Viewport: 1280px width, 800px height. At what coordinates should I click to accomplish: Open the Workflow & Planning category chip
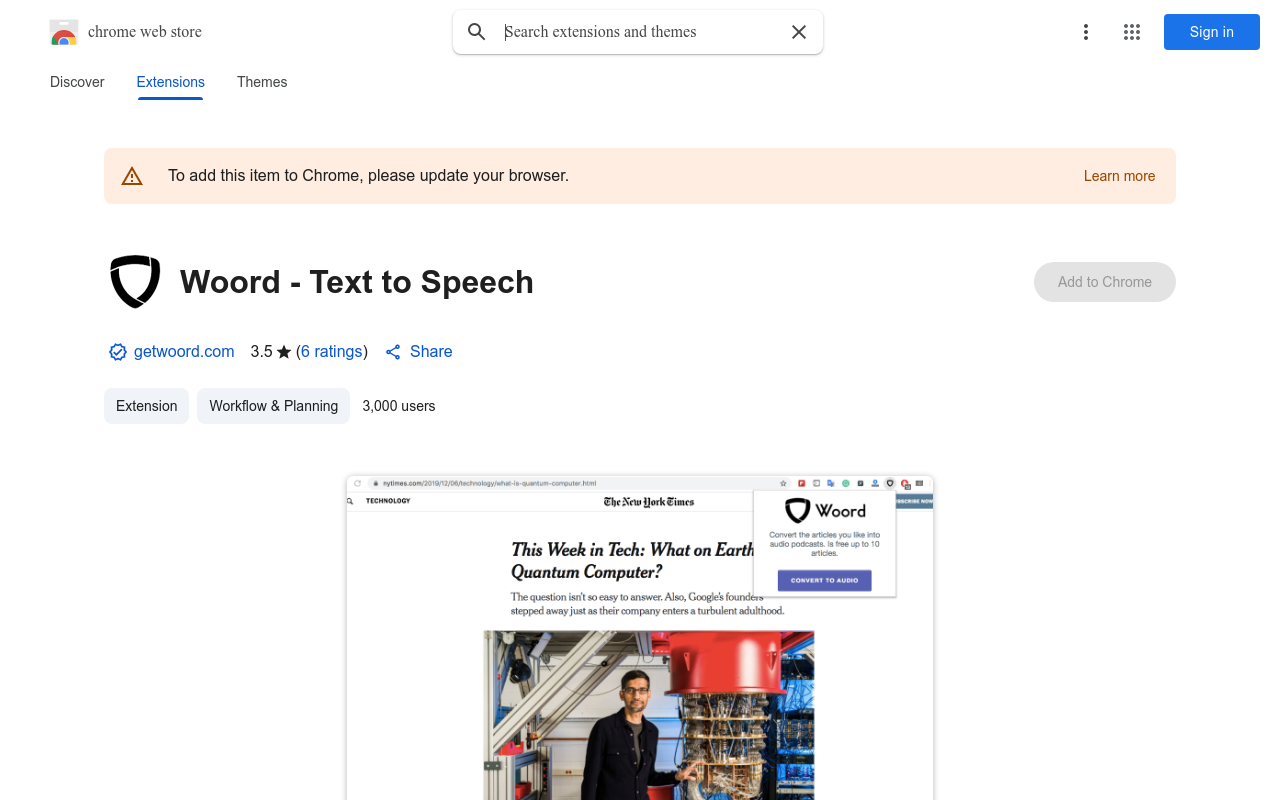pyautogui.click(x=274, y=406)
